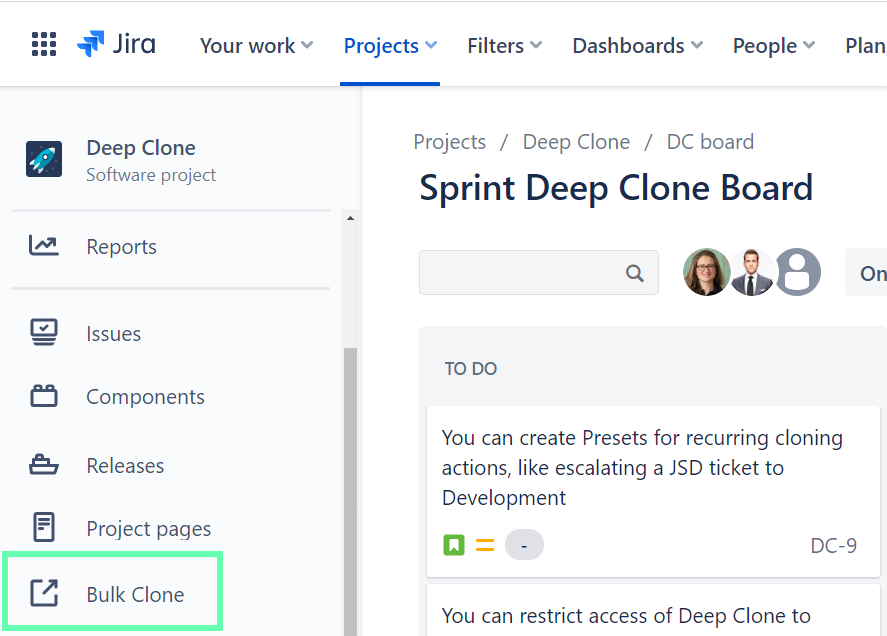This screenshot has height=636, width=887.
Task: Open Releases via the ship icon
Action: [44, 465]
